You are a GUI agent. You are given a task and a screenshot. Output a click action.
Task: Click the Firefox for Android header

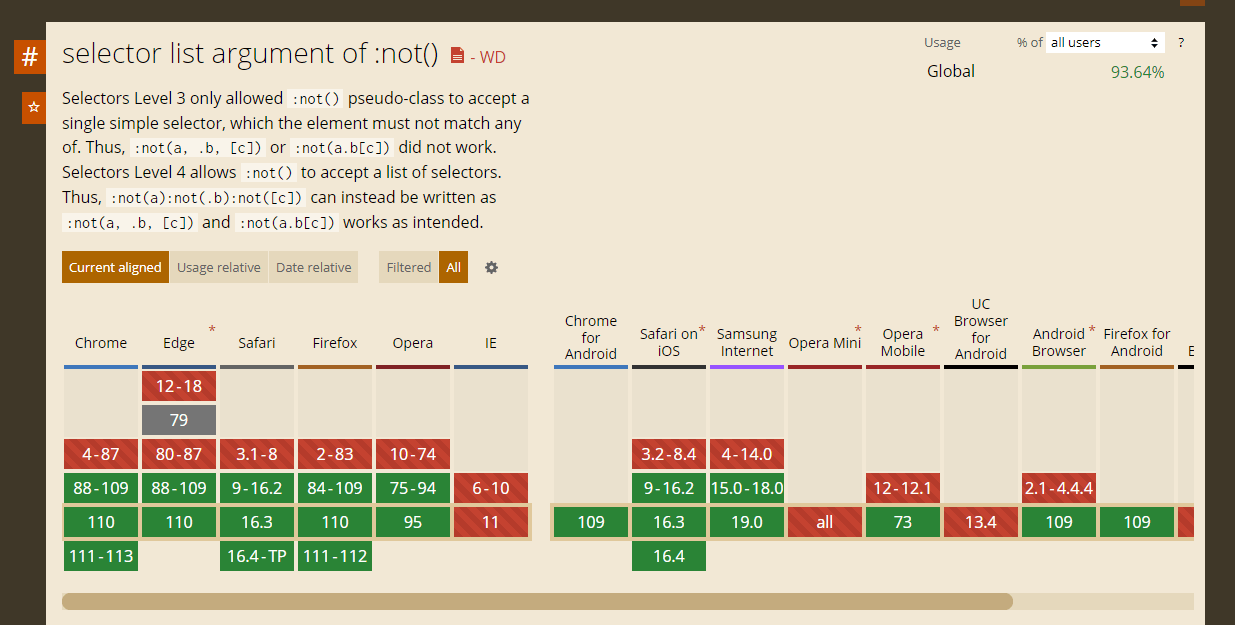pos(1137,342)
